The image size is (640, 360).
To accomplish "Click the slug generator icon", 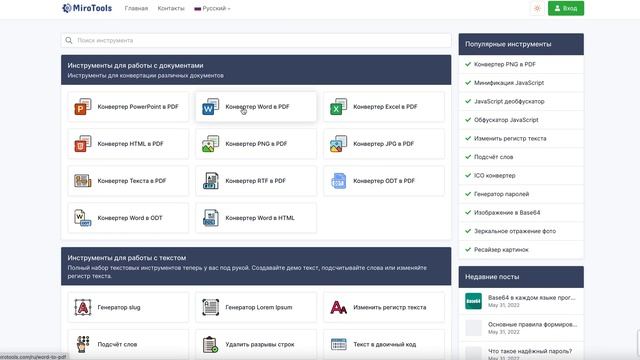I will (x=82, y=307).
